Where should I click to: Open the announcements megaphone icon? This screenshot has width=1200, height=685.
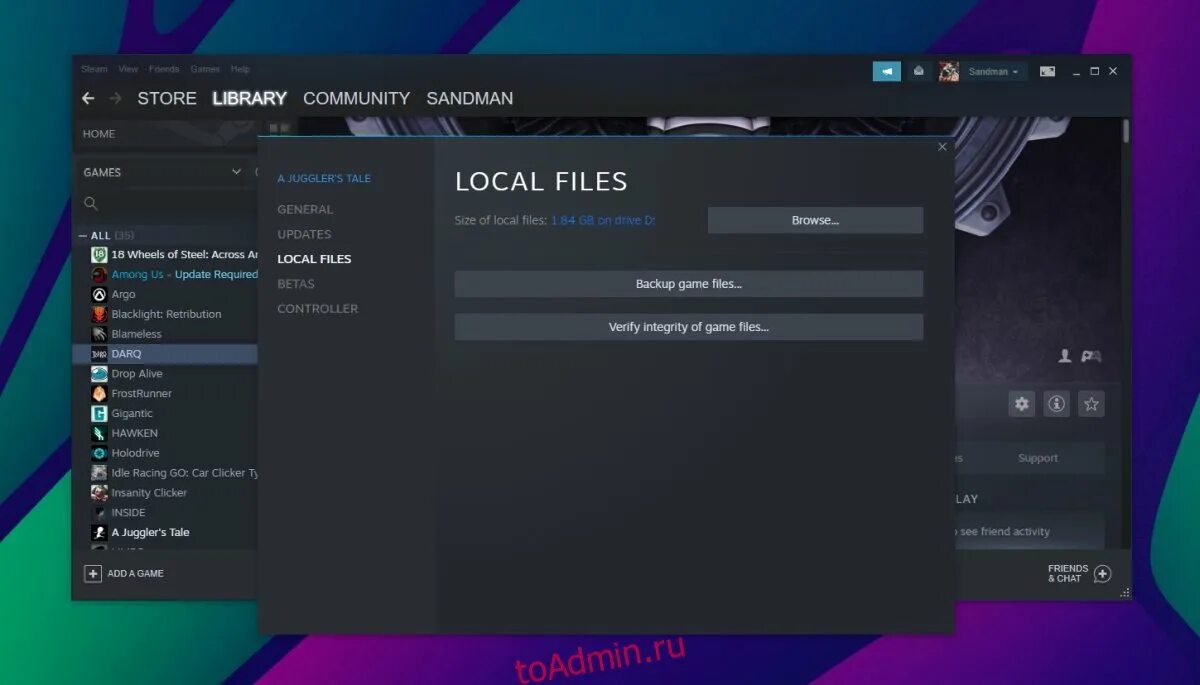coord(886,71)
